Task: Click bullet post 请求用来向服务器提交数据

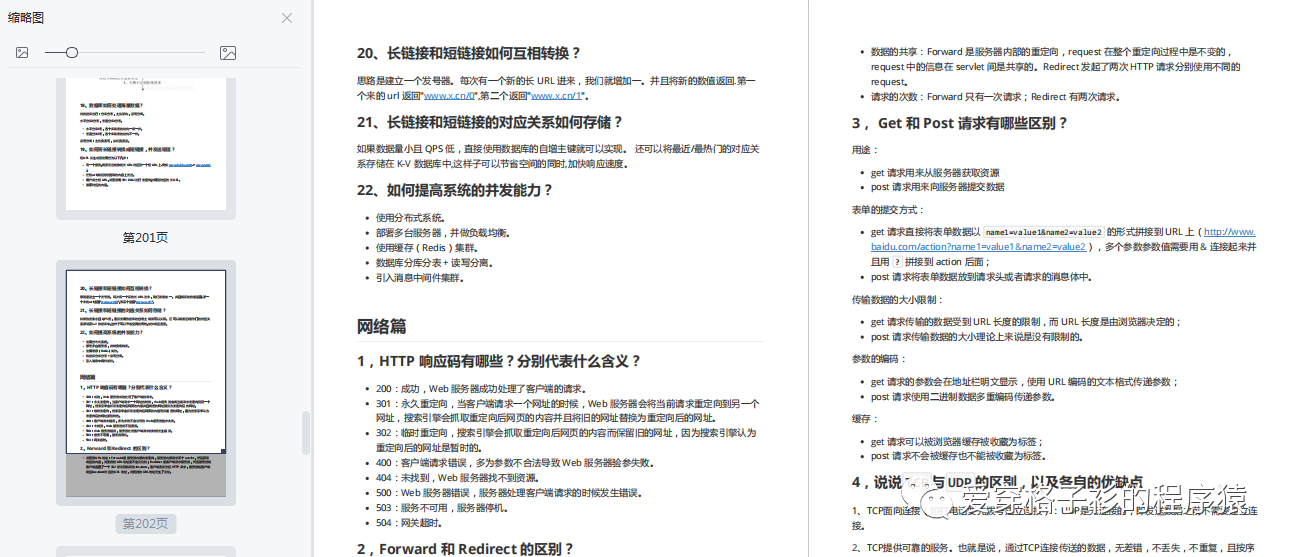Action: coord(938,187)
